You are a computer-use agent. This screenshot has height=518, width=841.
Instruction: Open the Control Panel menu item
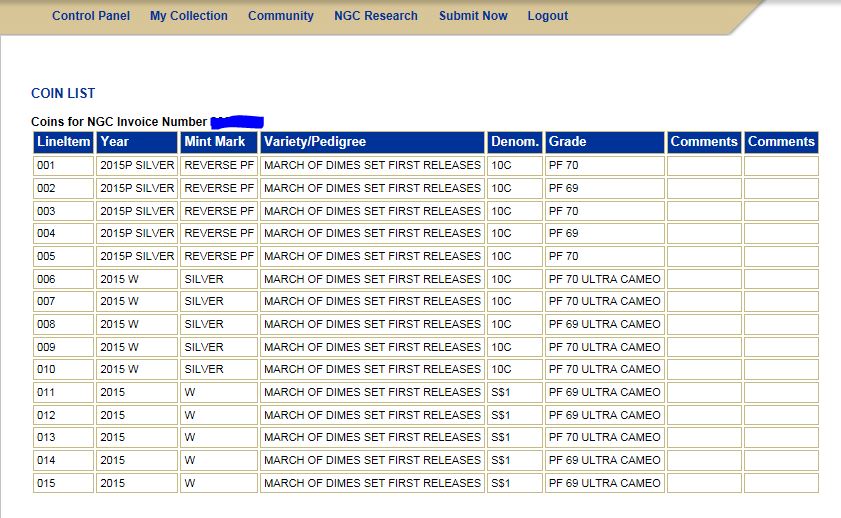pos(91,16)
